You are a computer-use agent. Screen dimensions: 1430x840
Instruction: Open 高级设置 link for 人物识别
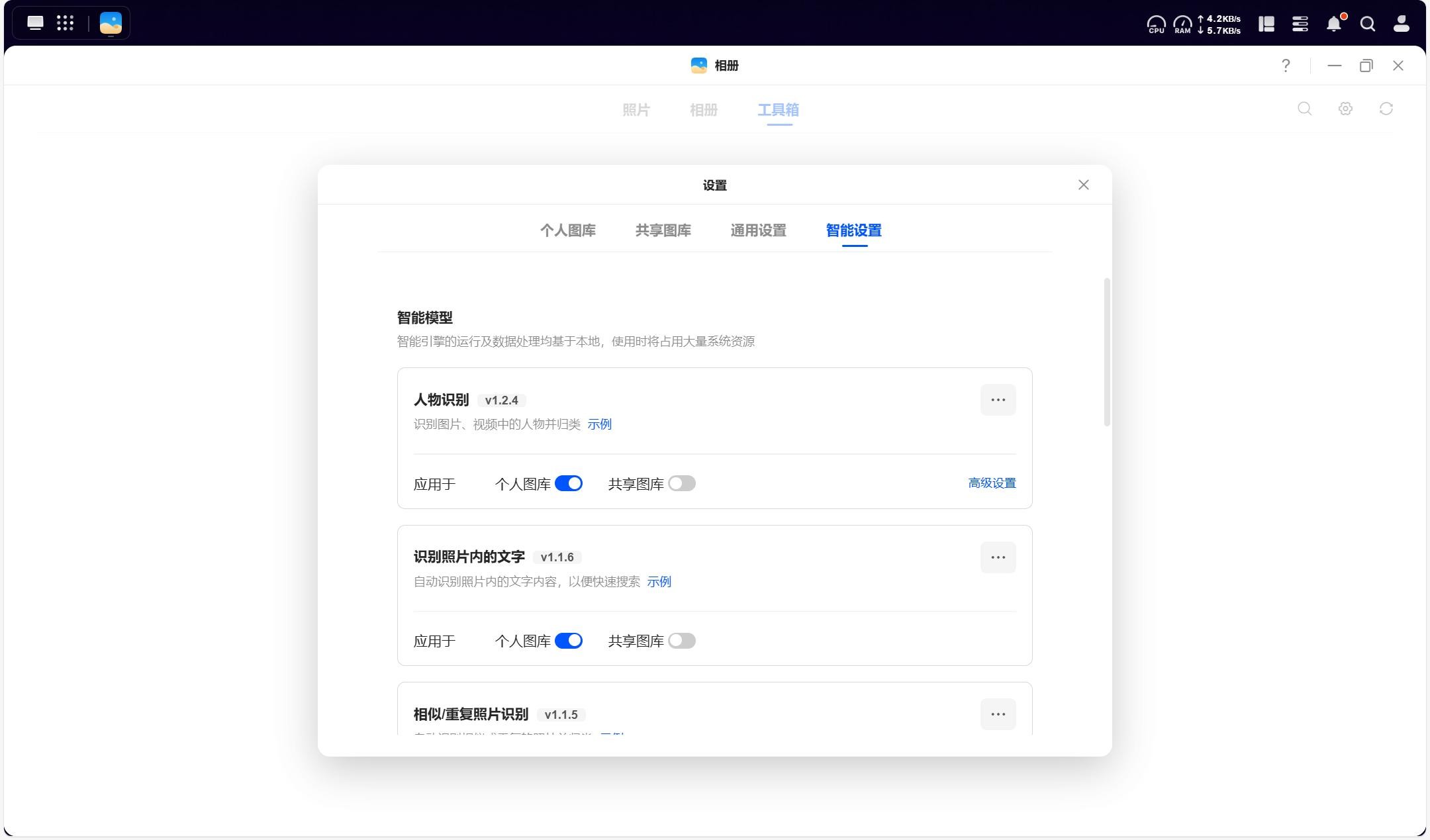coord(992,483)
